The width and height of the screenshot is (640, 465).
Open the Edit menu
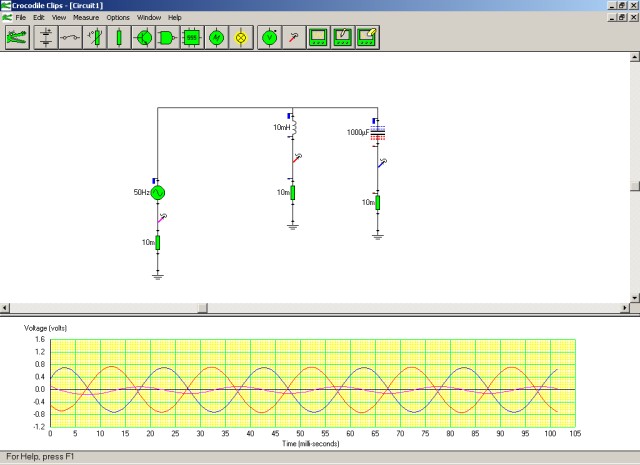pyautogui.click(x=39, y=18)
